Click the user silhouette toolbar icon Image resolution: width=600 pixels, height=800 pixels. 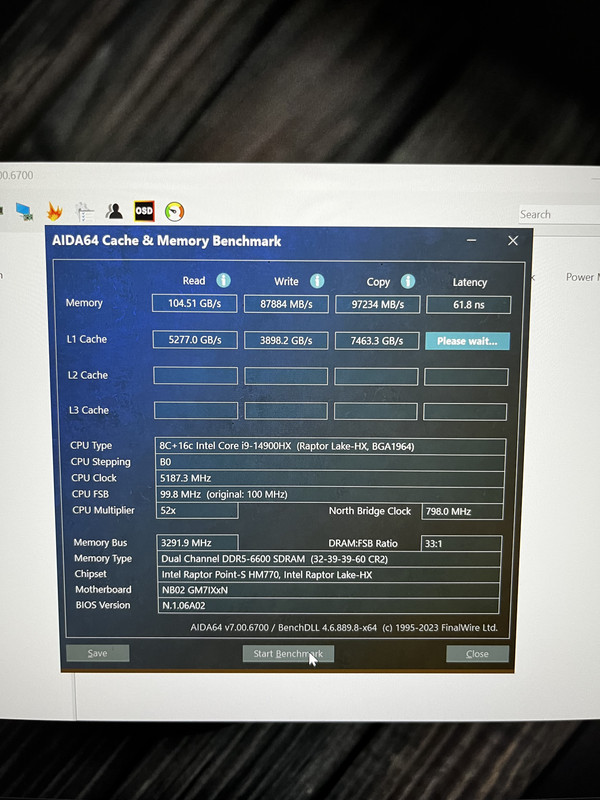point(114,211)
